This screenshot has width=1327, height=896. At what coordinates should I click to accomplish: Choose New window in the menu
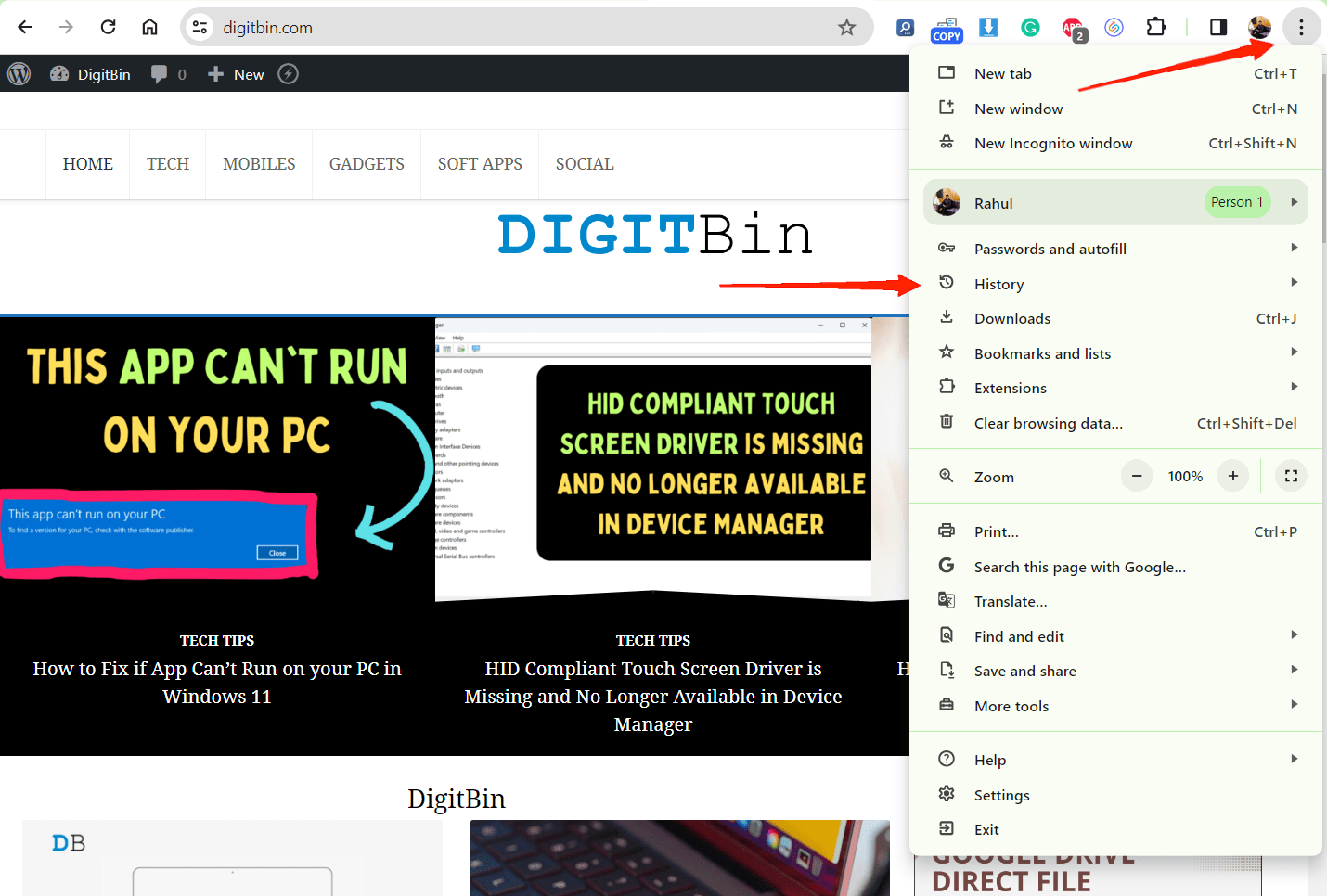(1115, 109)
